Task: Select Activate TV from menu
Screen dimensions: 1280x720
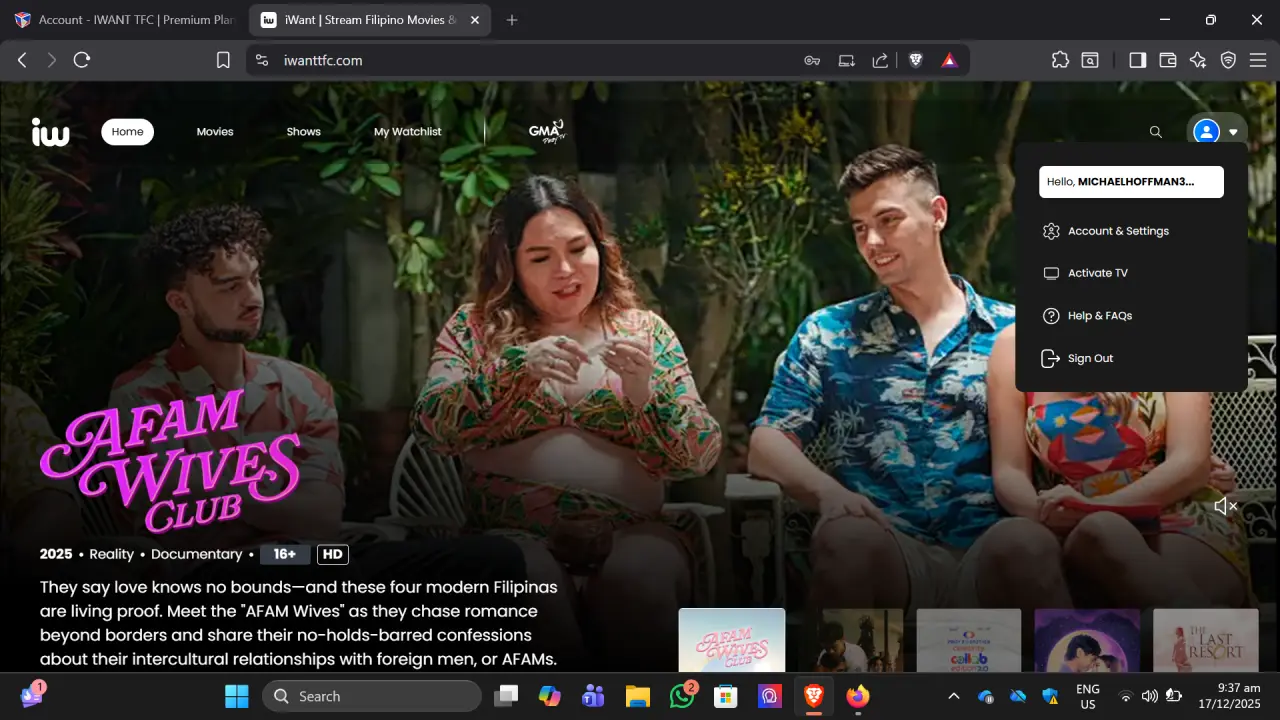Action: [1097, 273]
